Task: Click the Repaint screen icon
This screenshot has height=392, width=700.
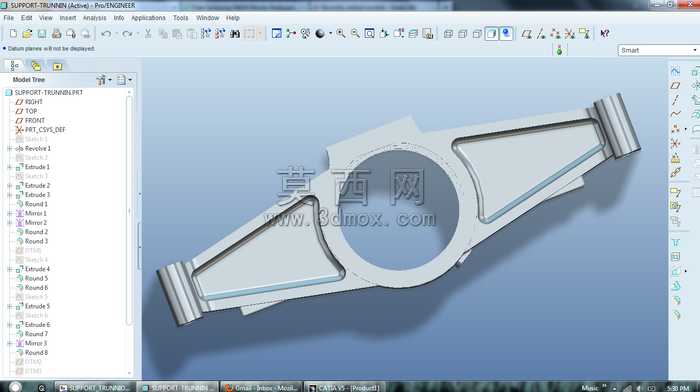Action: coord(276,33)
